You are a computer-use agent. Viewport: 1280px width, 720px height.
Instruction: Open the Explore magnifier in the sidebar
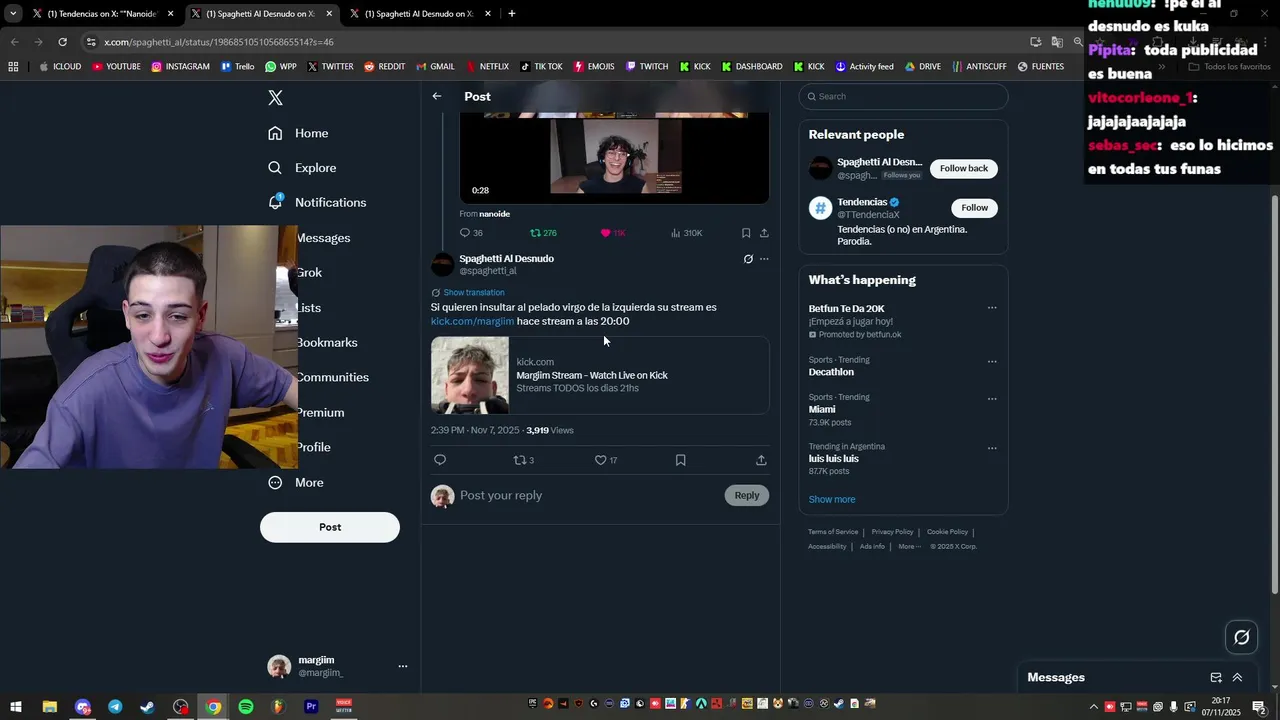275,168
